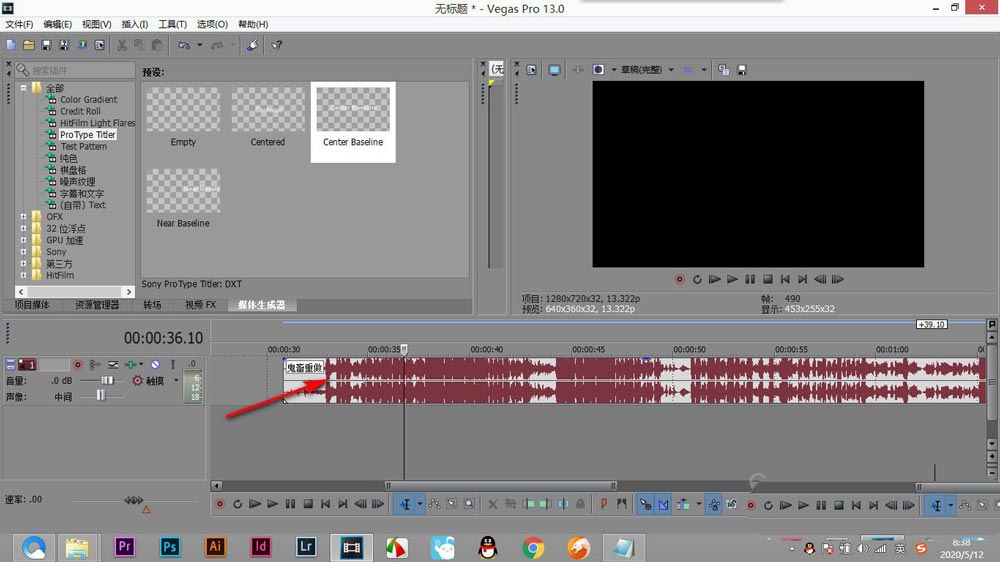This screenshot has height=562, width=1000.
Task: Expand the GPU 加速 folder
Action: [x=23, y=240]
